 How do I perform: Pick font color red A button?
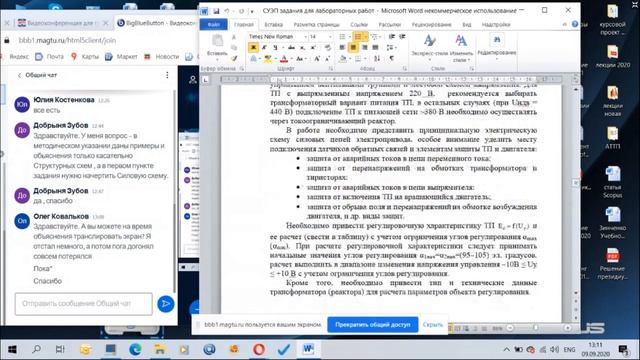tap(284, 59)
